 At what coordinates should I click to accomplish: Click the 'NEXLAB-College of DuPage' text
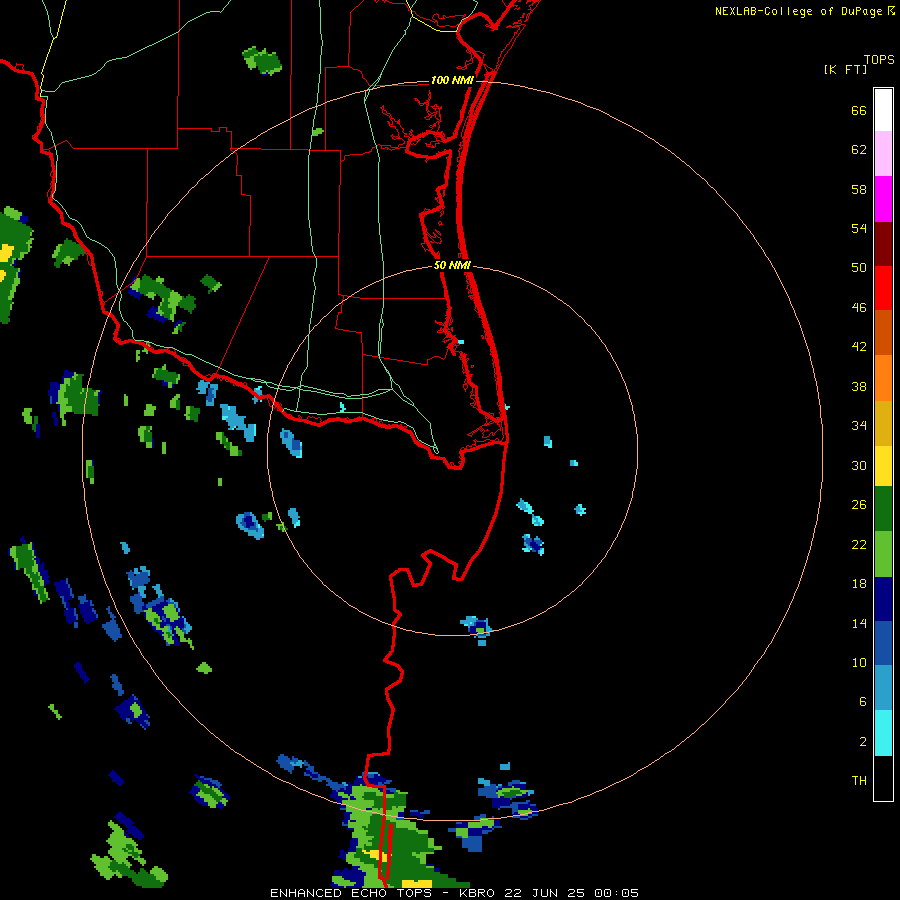click(798, 11)
